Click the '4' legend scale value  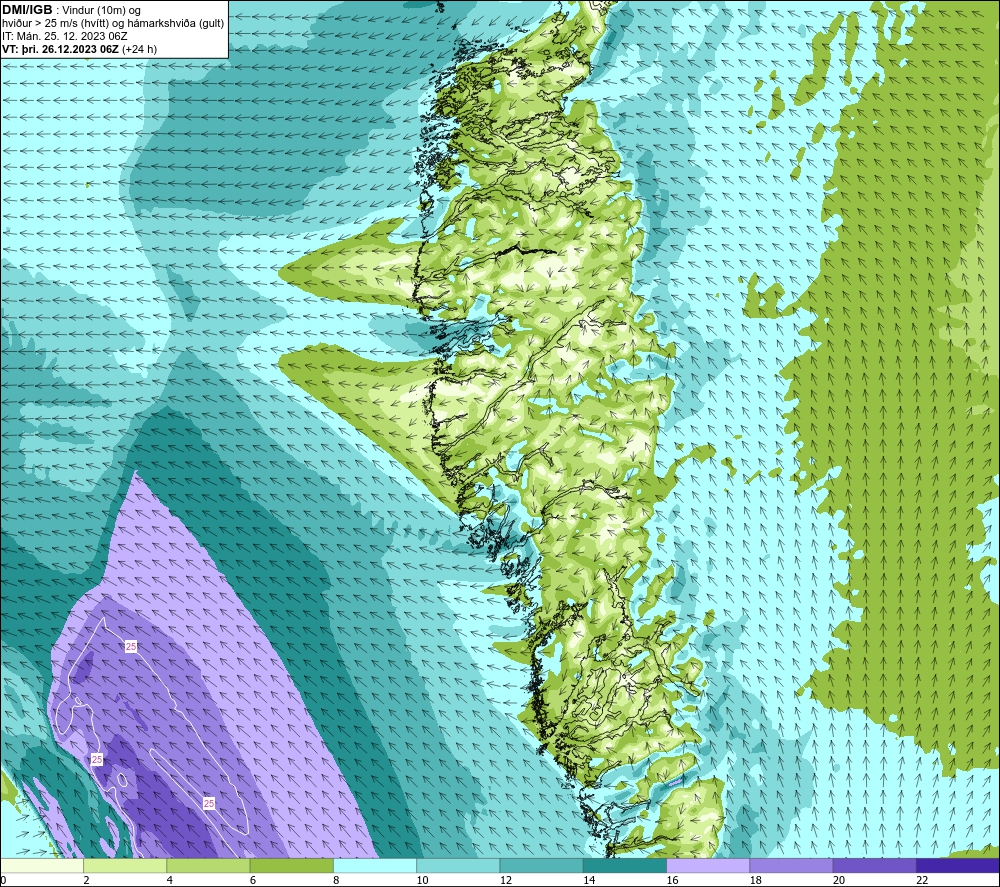(x=170, y=880)
